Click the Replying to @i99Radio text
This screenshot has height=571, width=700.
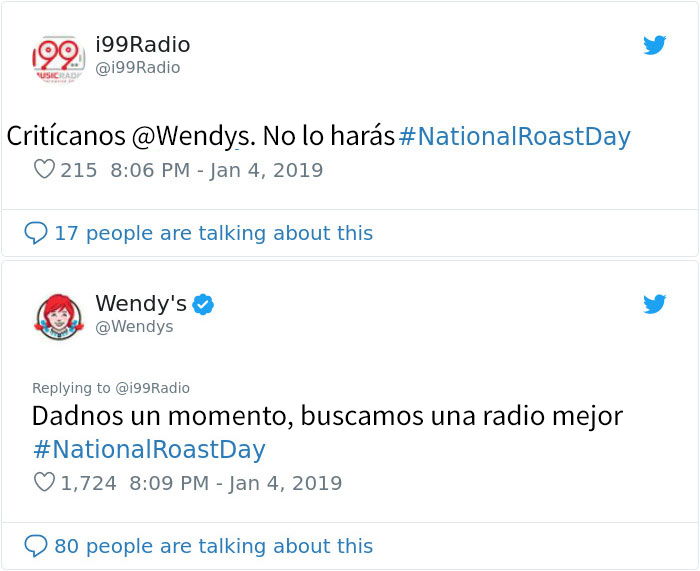tap(111, 388)
